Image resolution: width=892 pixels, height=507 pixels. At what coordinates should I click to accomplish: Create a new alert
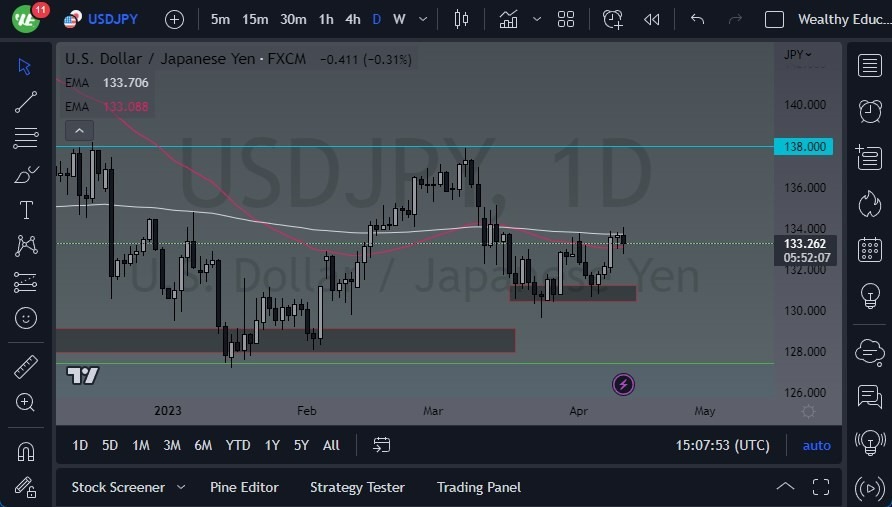(613, 19)
